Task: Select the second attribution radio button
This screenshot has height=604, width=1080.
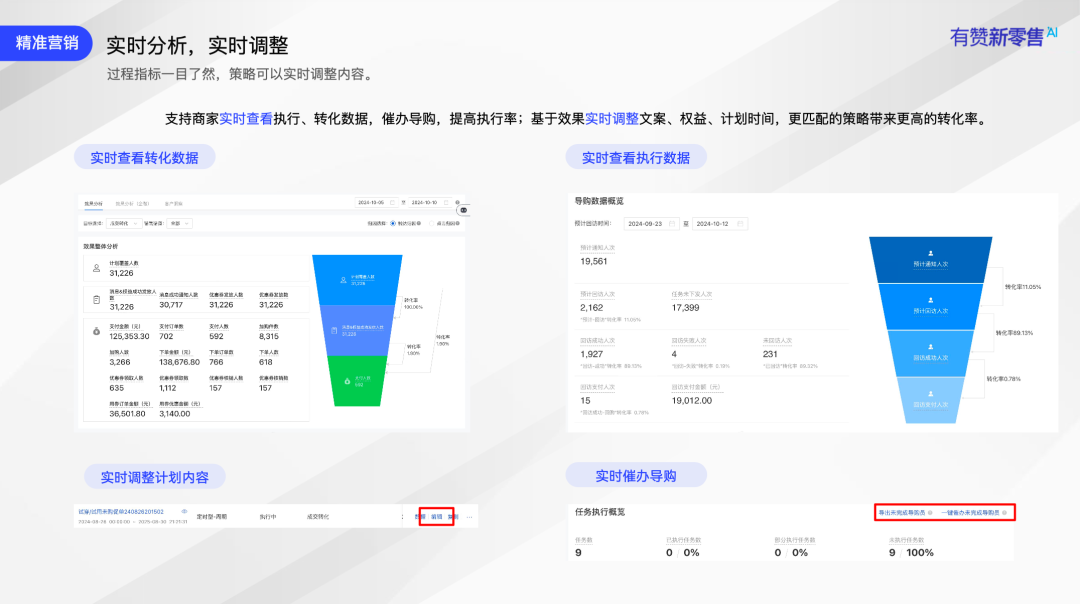Action: pos(432,223)
